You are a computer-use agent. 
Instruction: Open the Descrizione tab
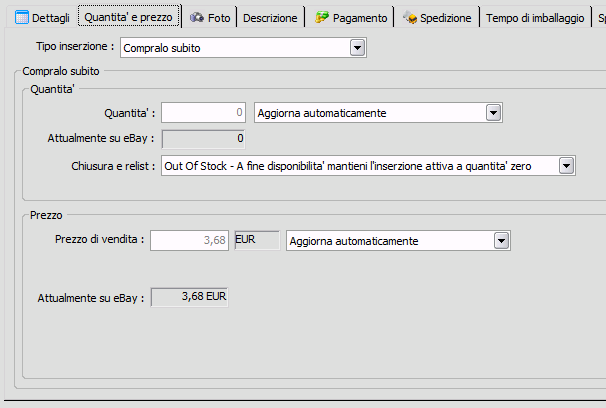[x=270, y=18]
